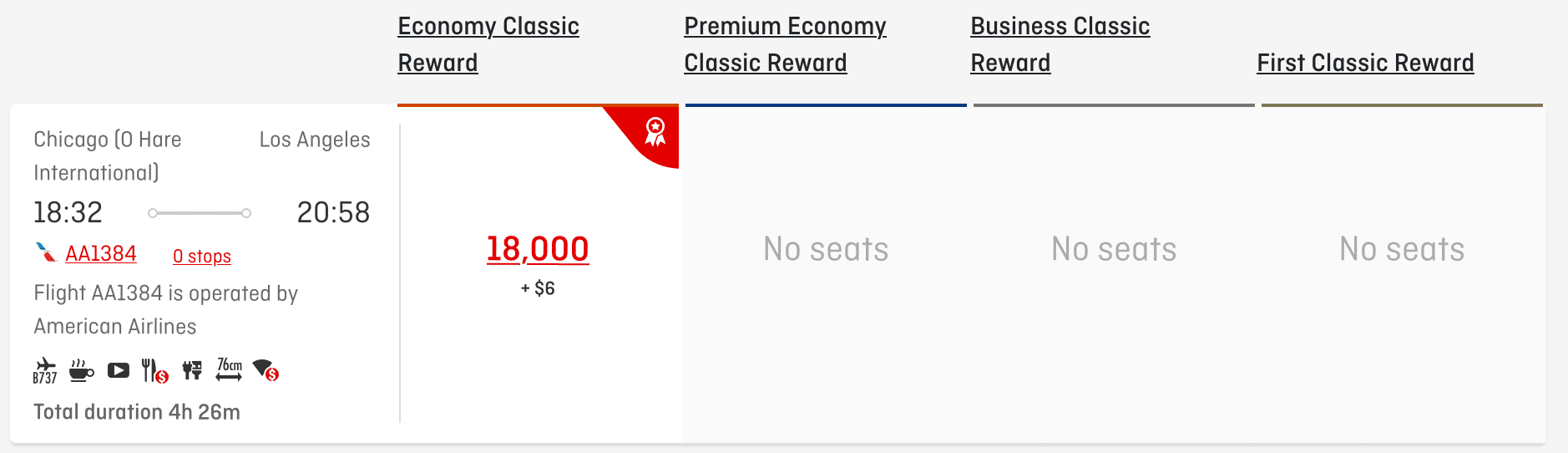Click the B737 aircraft type icon
The height and width of the screenshot is (453, 1568).
coord(45,370)
